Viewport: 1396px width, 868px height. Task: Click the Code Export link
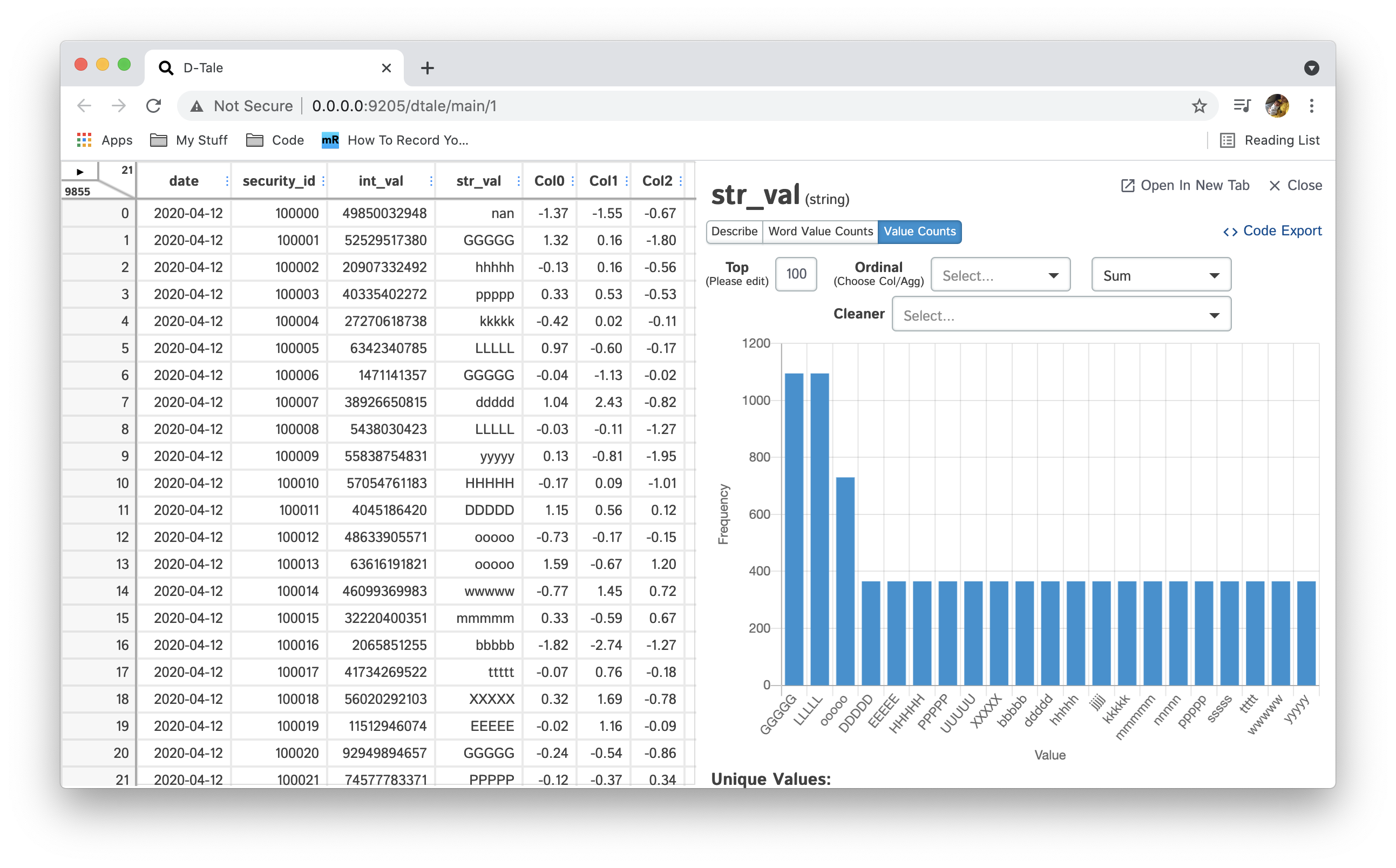tap(1272, 231)
